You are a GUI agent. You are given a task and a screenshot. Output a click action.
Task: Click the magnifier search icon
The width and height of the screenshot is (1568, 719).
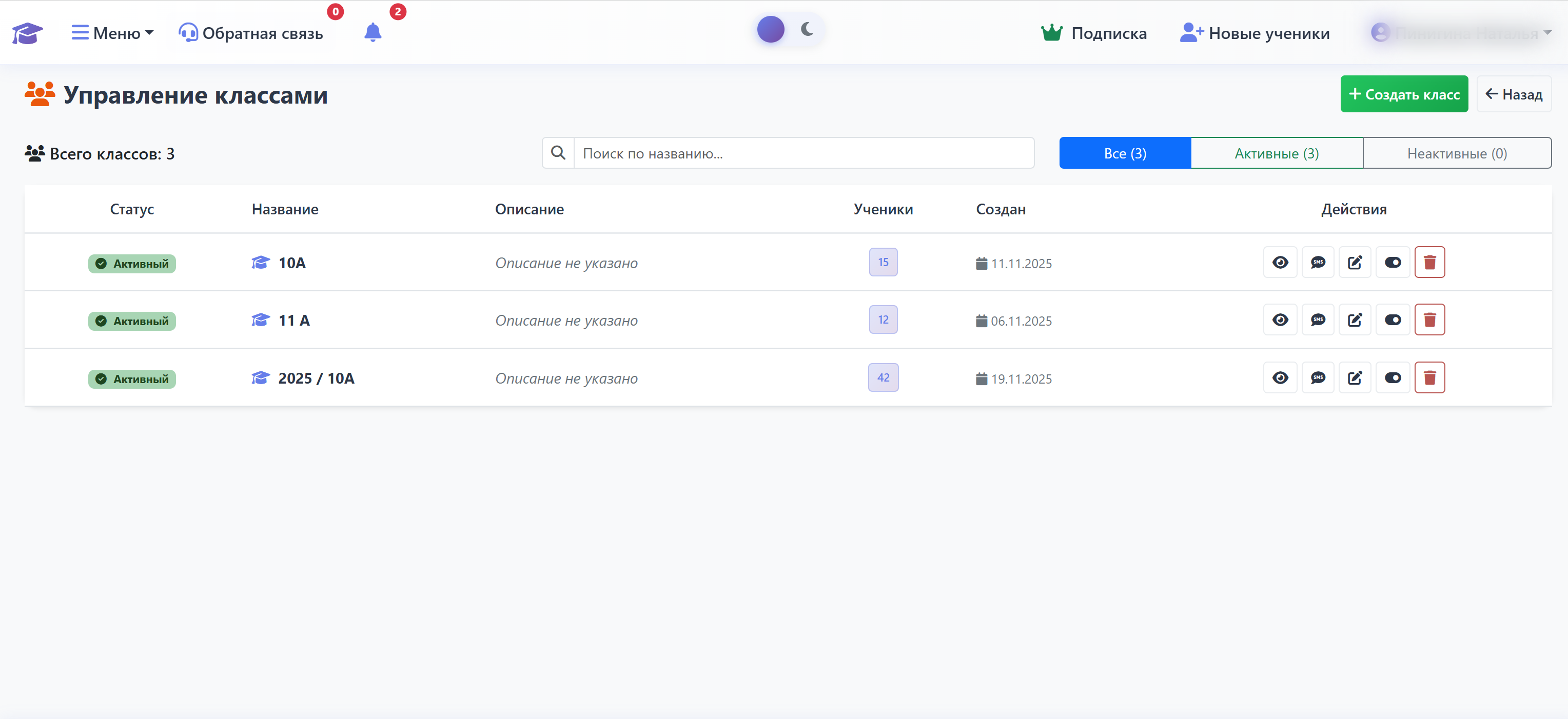click(x=558, y=153)
